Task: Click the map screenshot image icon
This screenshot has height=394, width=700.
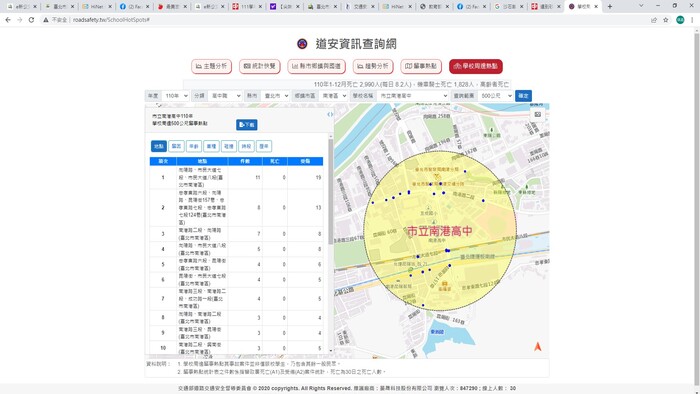Action: (538, 115)
